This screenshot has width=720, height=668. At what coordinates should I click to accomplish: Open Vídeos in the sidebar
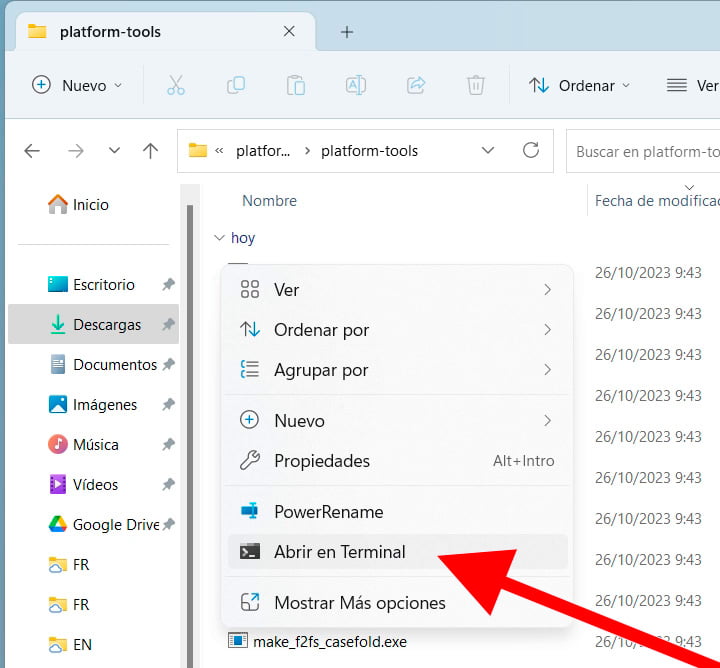tap(83, 484)
